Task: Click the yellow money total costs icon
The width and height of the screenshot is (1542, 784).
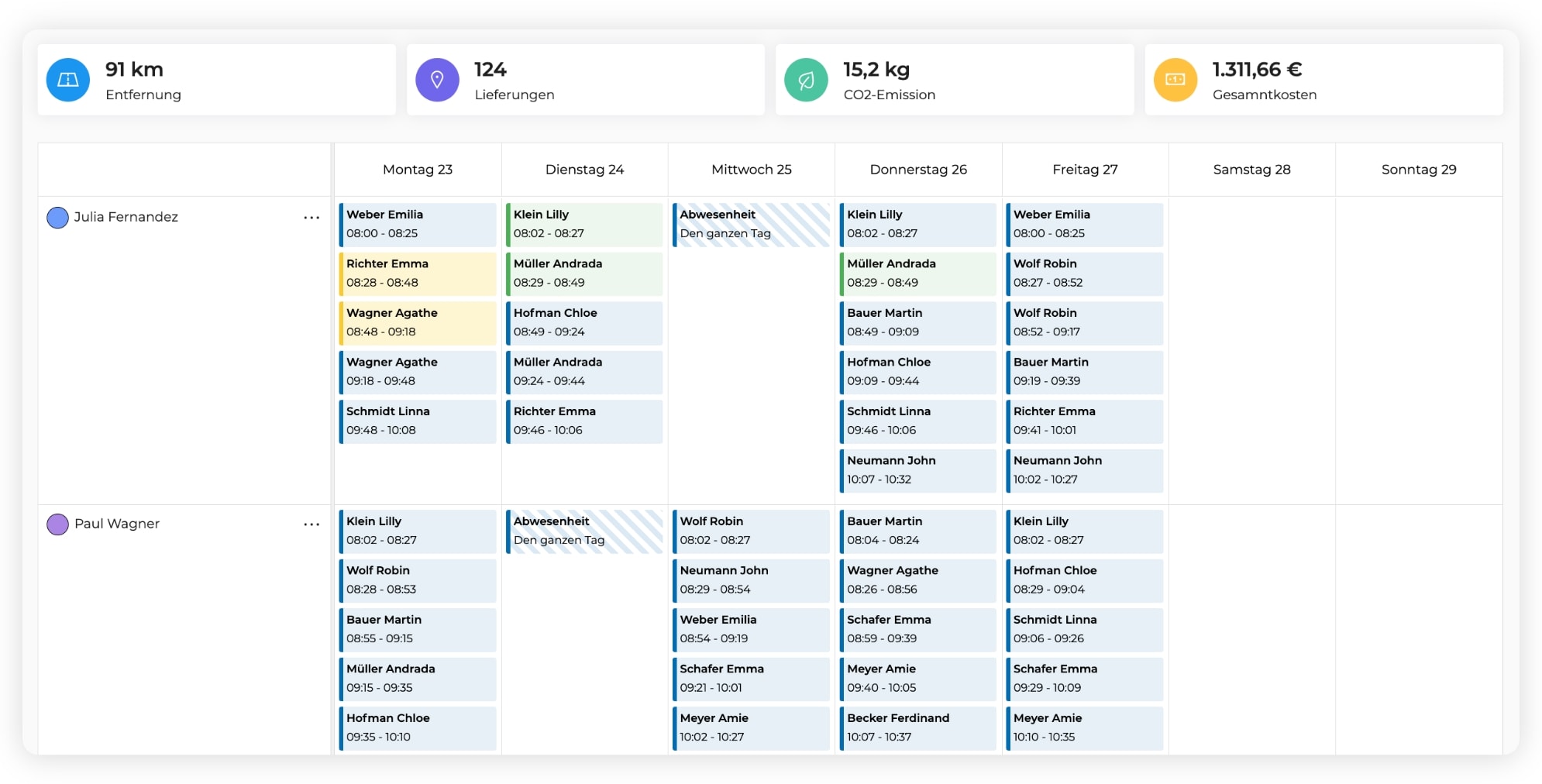Action: (1175, 80)
